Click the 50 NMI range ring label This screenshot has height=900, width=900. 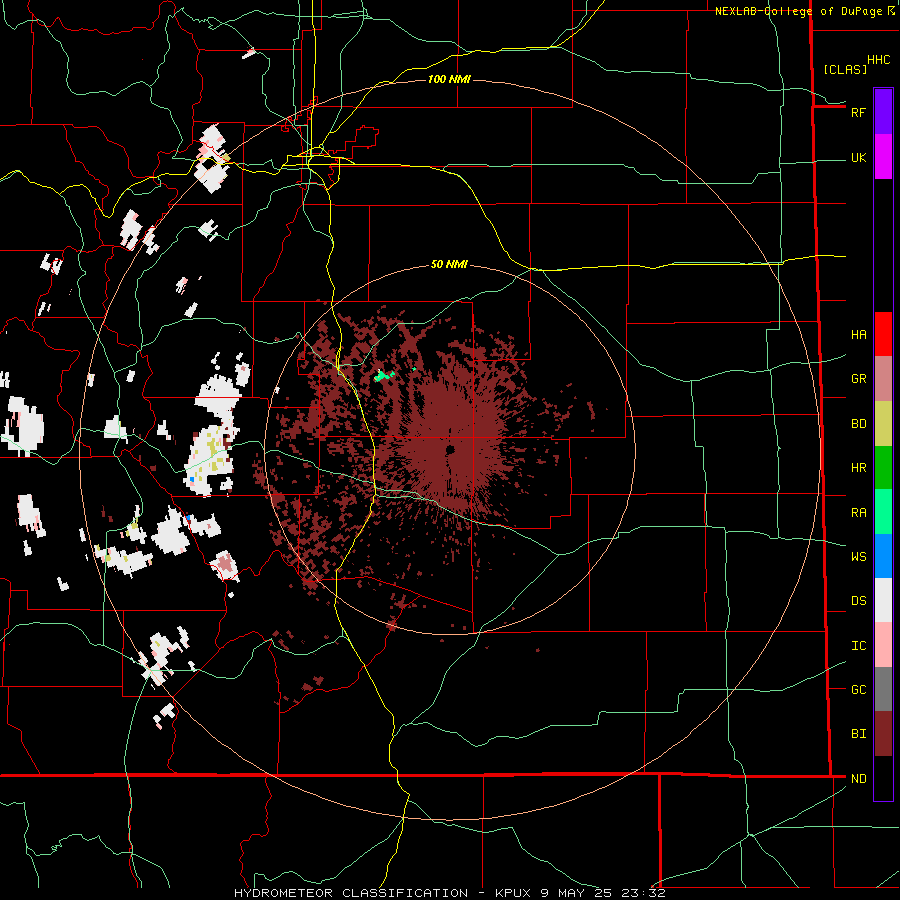[449, 265]
